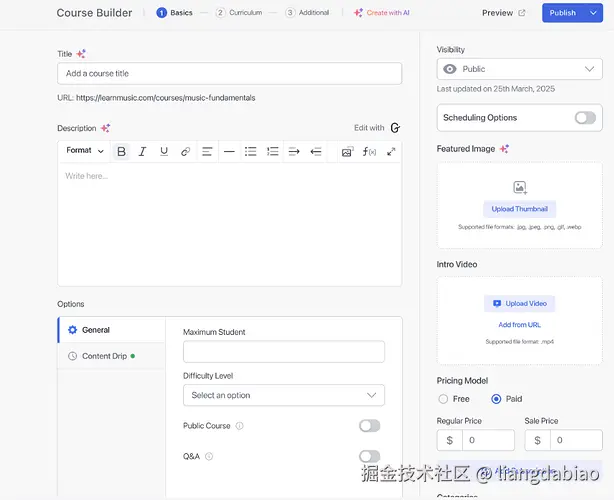614x500 pixels.
Task: Open the Content Drip options tab
Action: (x=111, y=356)
